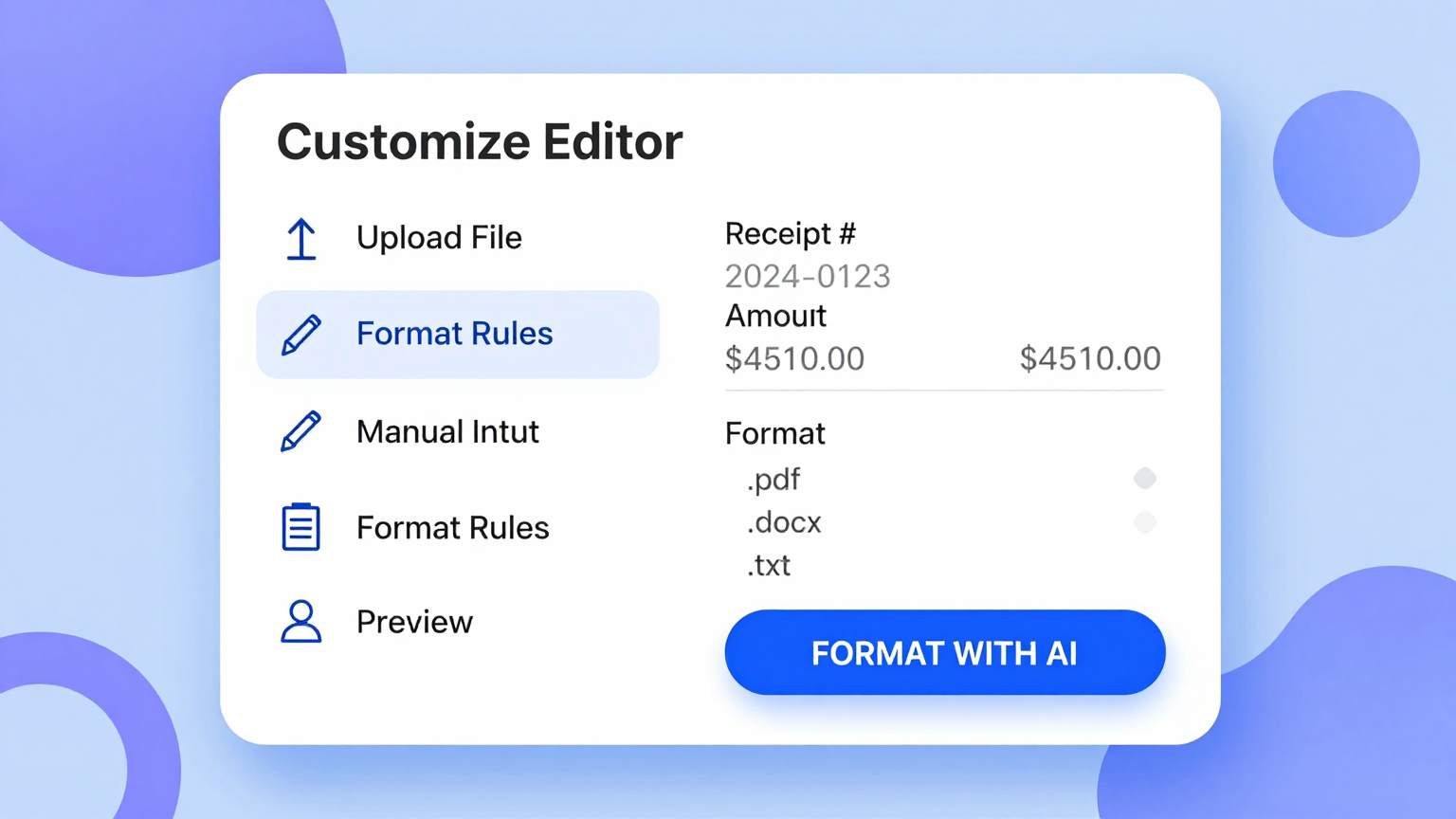Click the Manual Intut pencil icon
1456x819 pixels.
click(300, 431)
